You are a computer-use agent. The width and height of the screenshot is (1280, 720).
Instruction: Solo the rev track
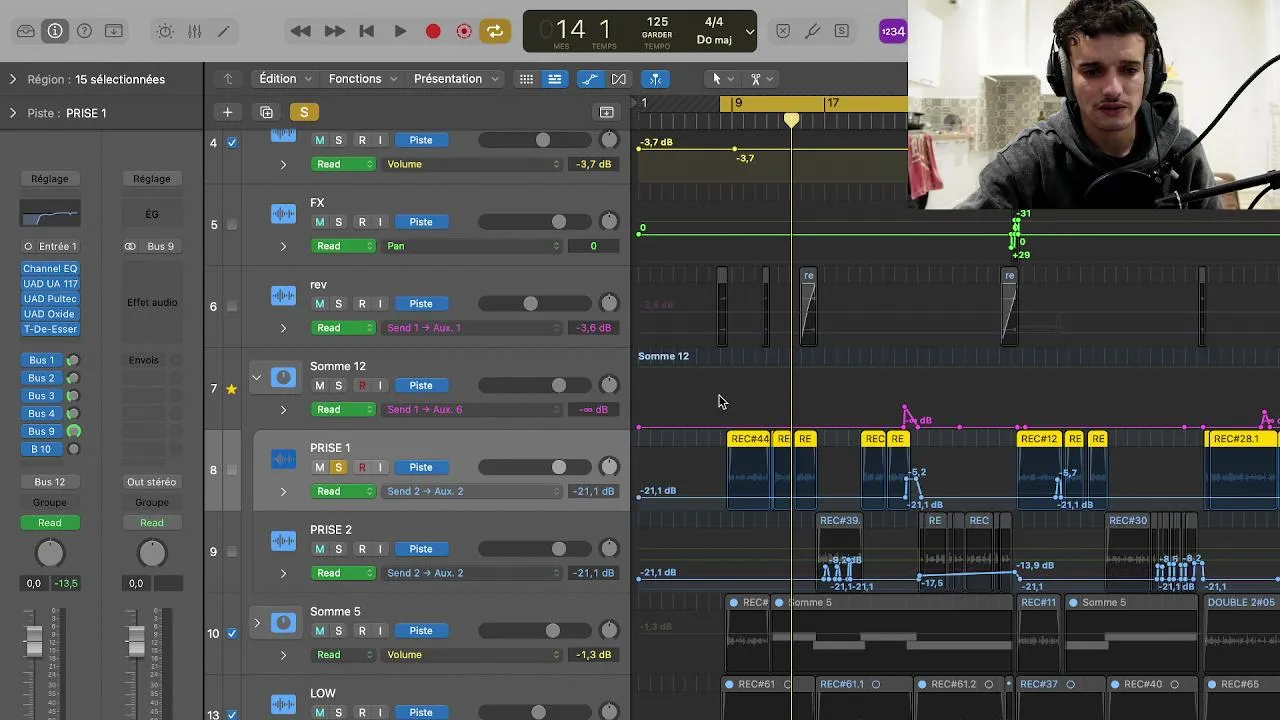(x=338, y=304)
